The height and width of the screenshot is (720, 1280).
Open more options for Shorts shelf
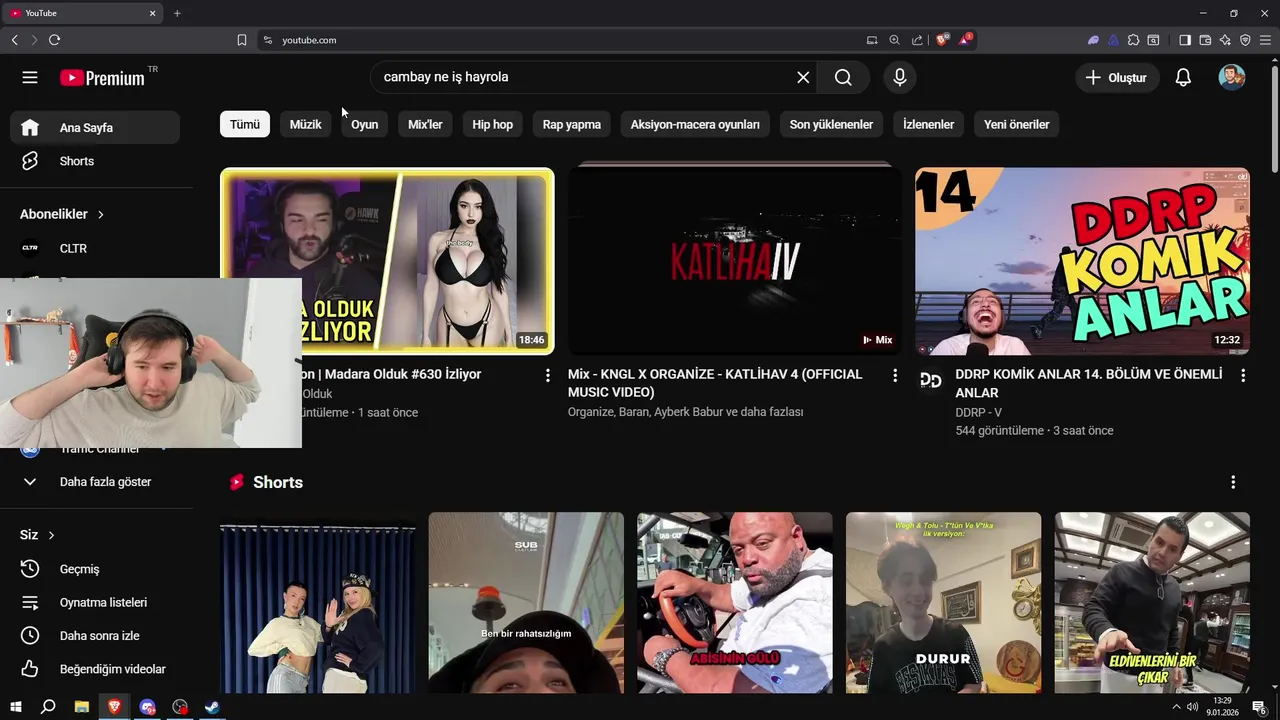coord(1233,482)
